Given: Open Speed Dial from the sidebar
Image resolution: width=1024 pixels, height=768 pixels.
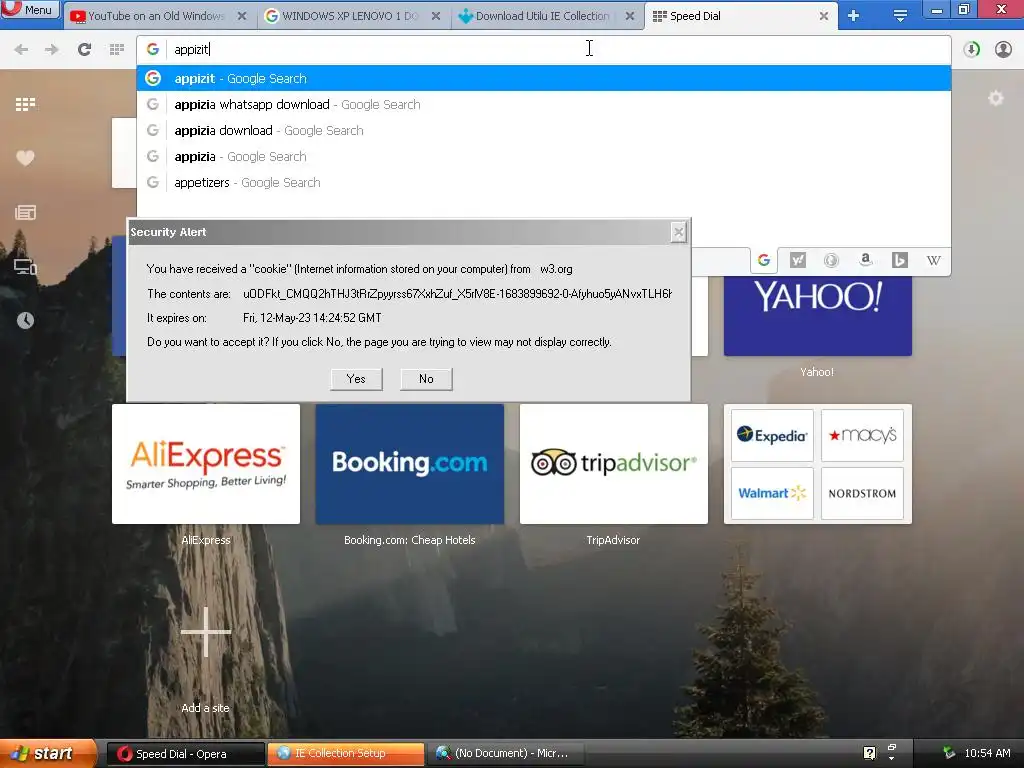Looking at the screenshot, I should pyautogui.click(x=25, y=104).
